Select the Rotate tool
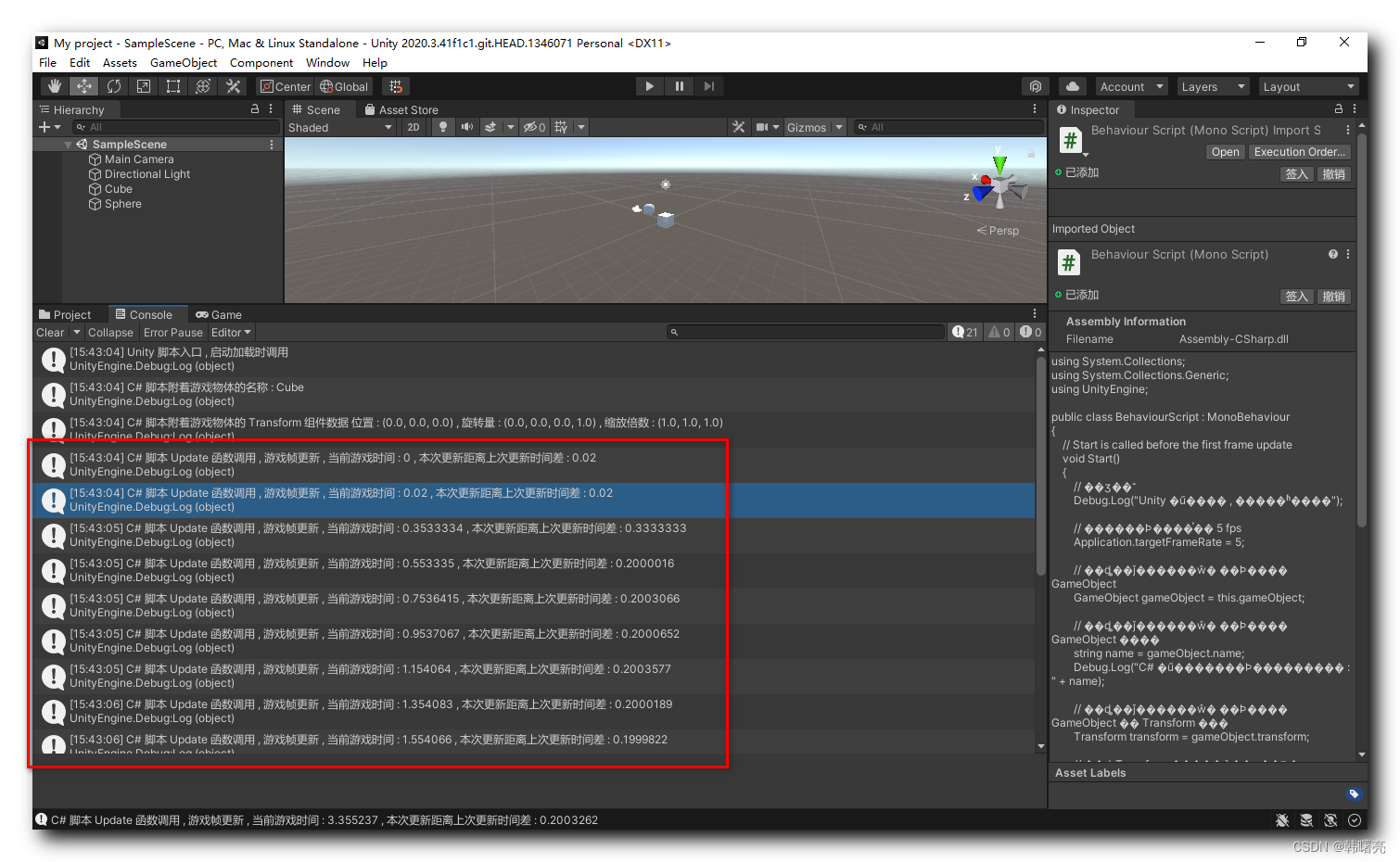The image size is (1400, 862). [113, 85]
